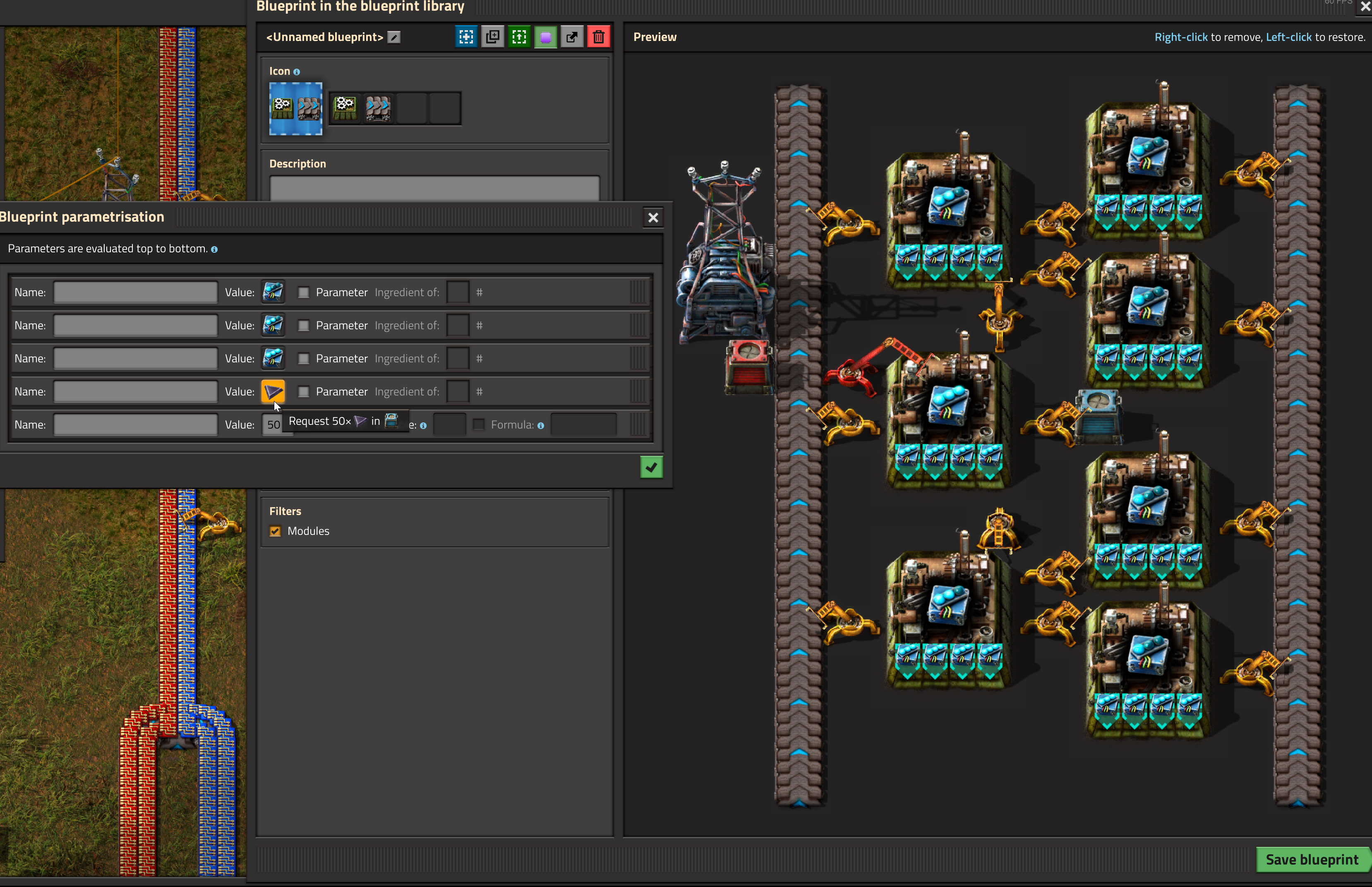Click 'Ingredient of' slot in first row
The width and height of the screenshot is (1372, 887).
pos(458,292)
